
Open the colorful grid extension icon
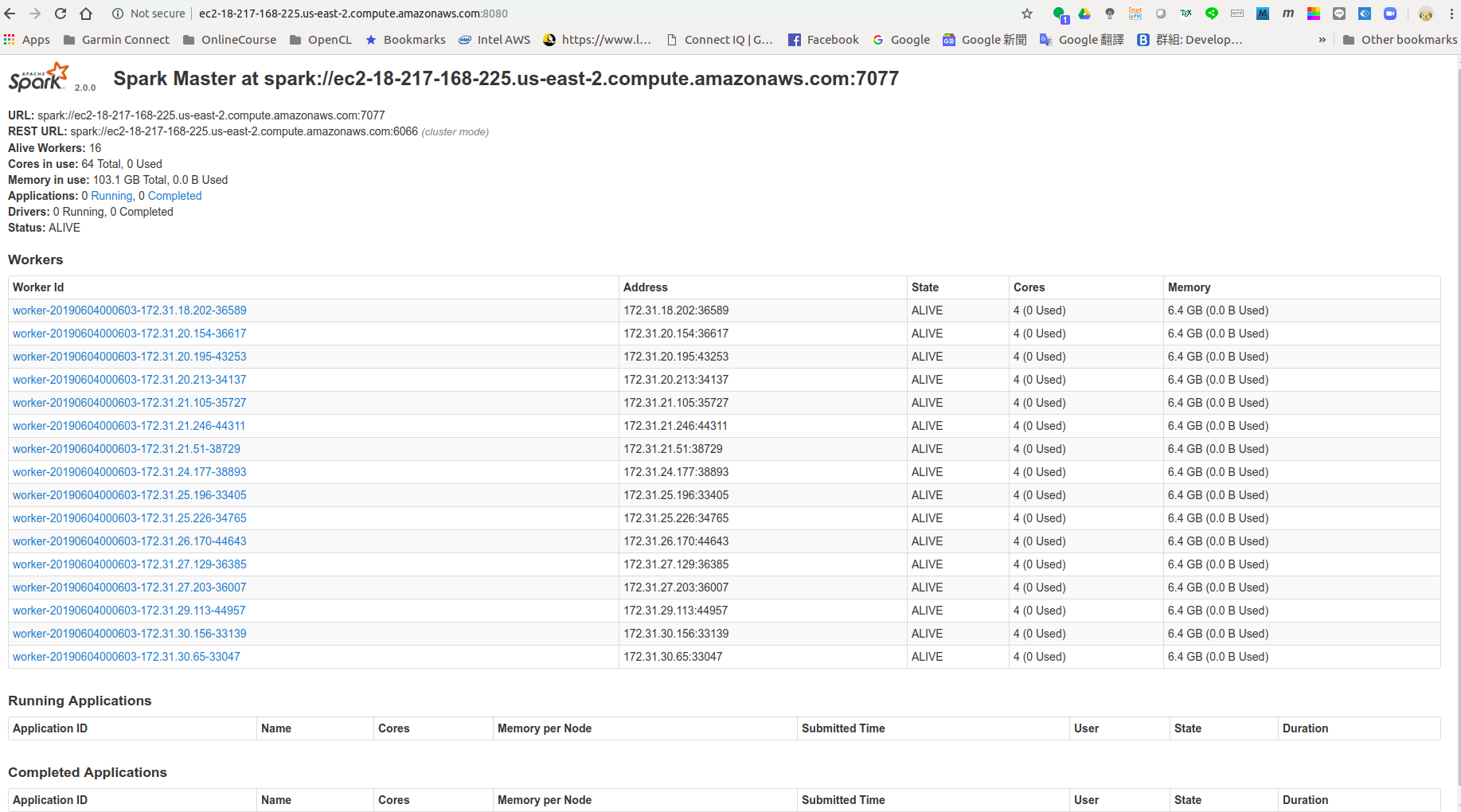(1314, 14)
